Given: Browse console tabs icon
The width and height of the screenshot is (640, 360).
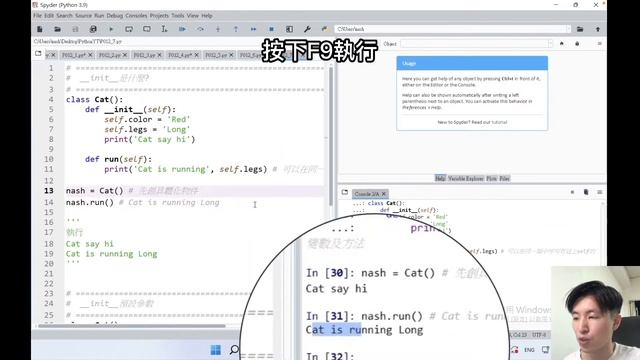Looking at the screenshot, I should tap(345, 192).
